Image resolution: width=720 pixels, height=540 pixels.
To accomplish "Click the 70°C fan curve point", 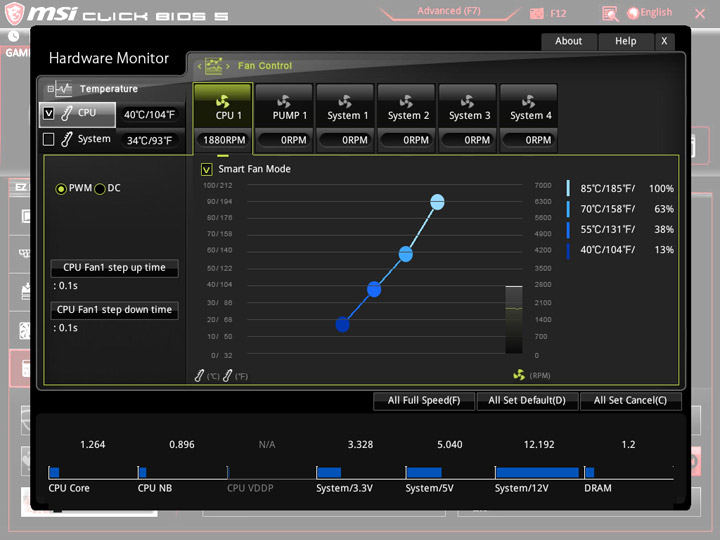I will pos(405,254).
